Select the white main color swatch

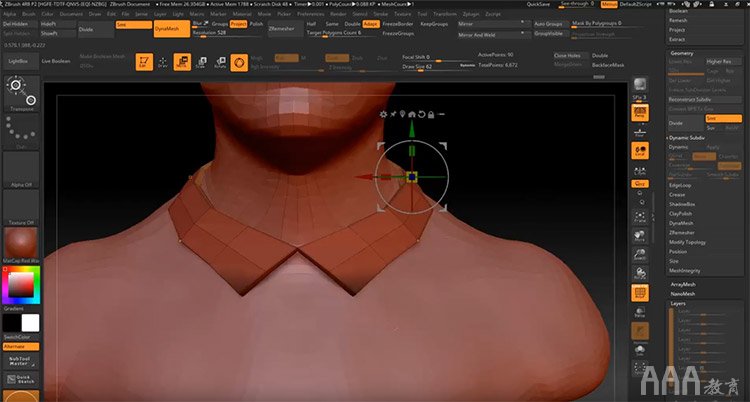[x=31, y=323]
